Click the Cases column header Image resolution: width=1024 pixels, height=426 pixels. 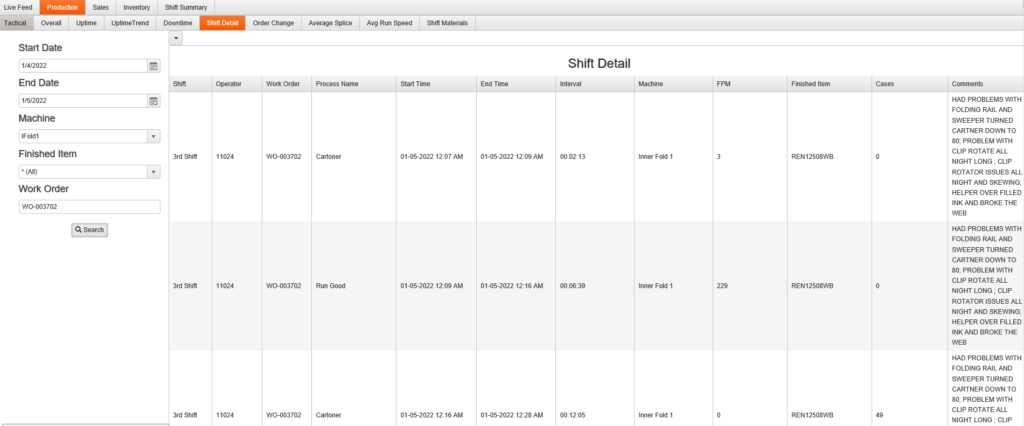tap(910, 84)
